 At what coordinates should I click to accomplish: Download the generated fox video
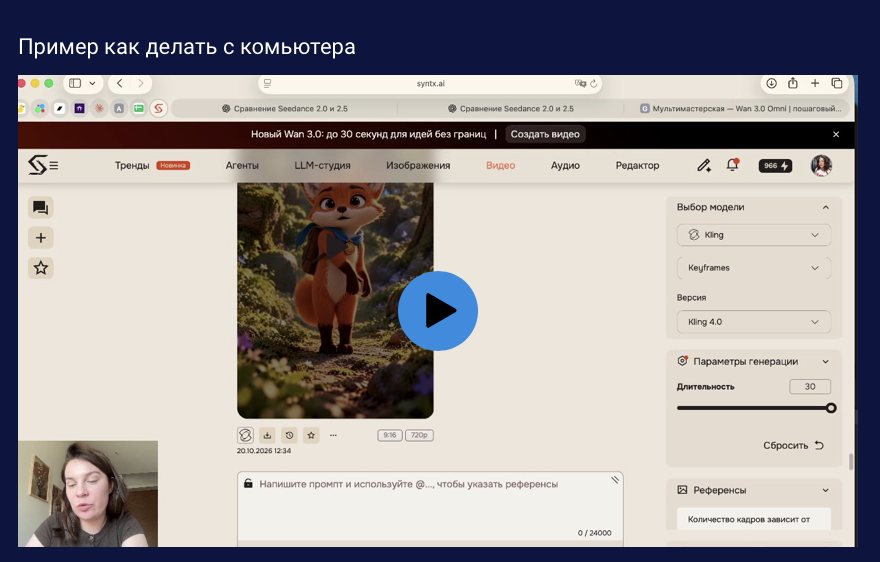268,435
